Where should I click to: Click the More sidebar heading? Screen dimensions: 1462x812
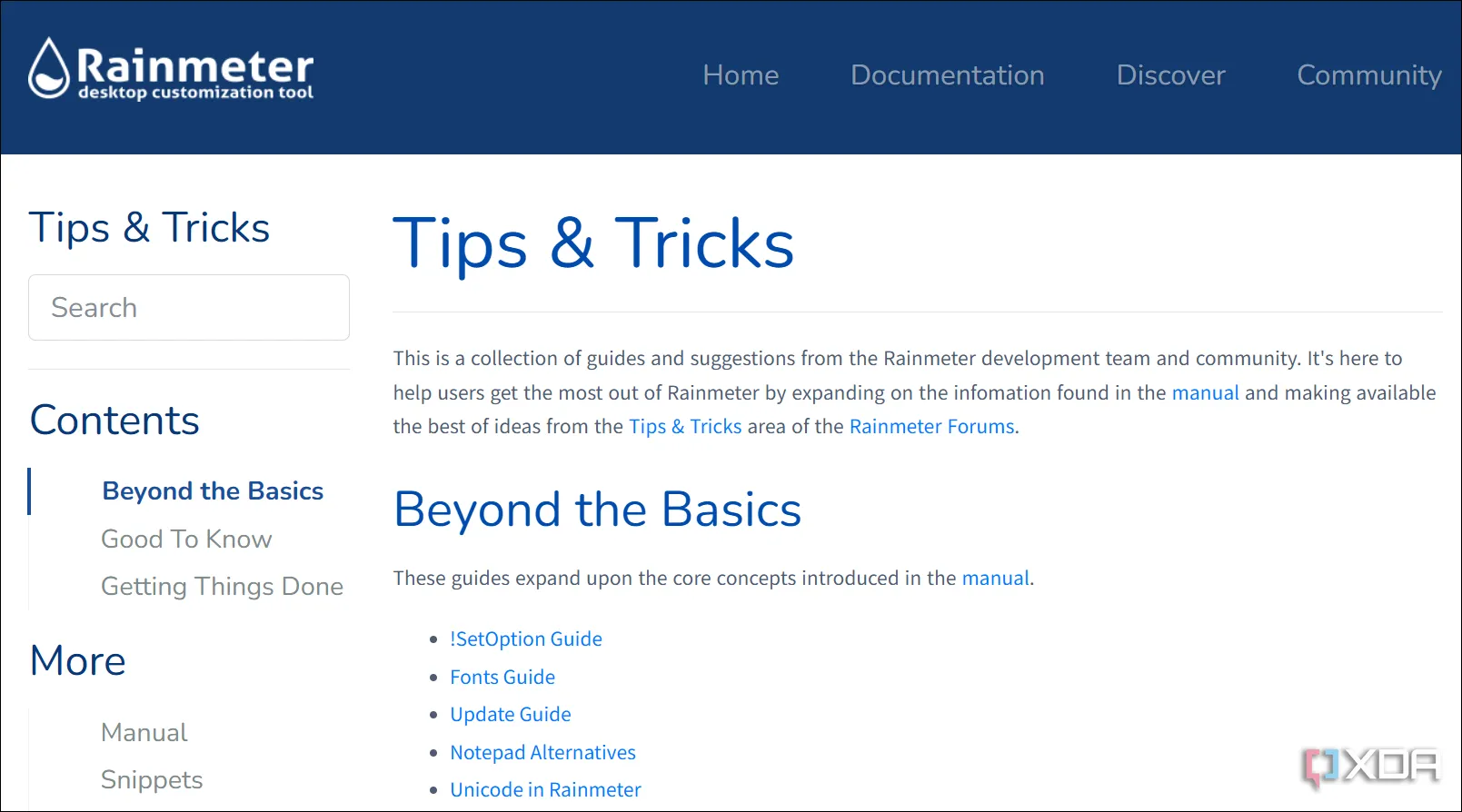click(78, 661)
